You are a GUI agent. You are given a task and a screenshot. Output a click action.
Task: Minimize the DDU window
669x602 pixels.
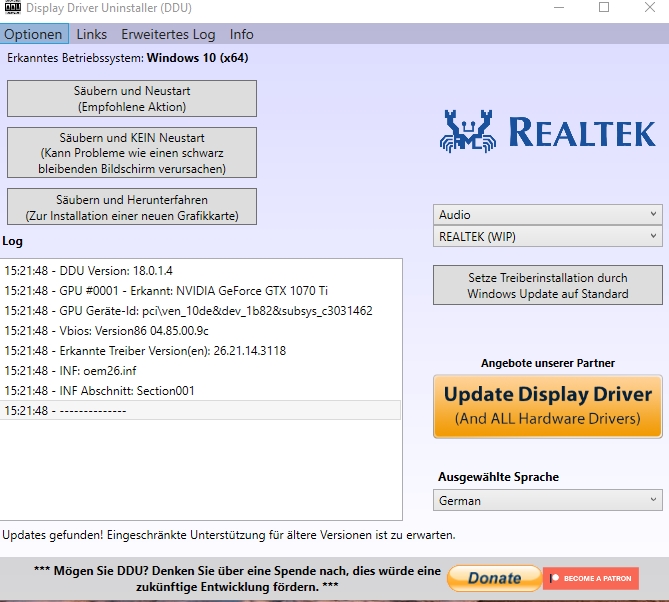559,8
